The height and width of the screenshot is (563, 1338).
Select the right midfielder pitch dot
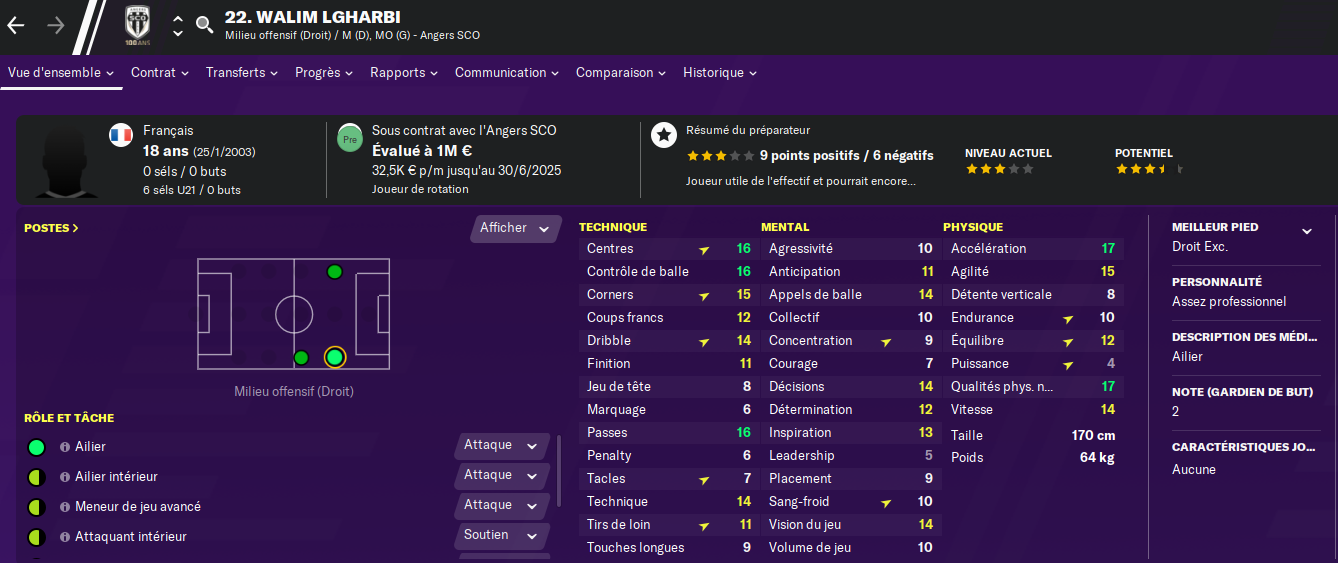301,357
